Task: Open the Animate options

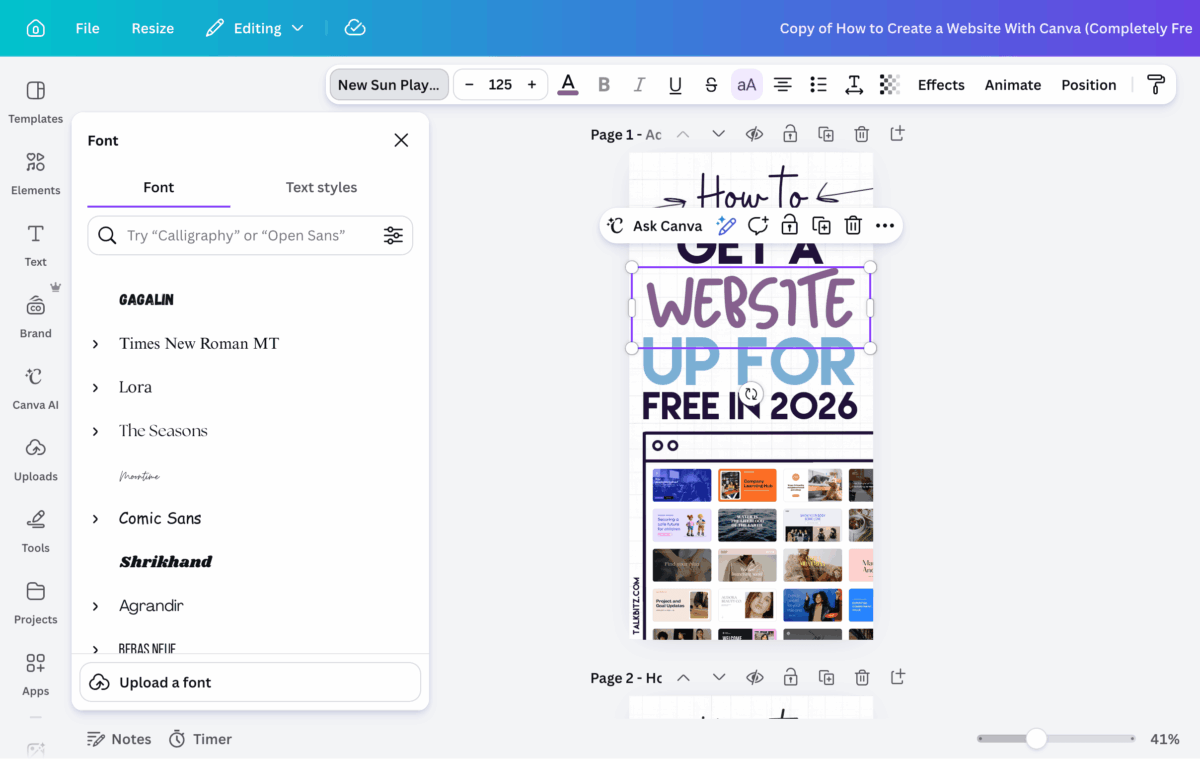Action: coord(1013,85)
